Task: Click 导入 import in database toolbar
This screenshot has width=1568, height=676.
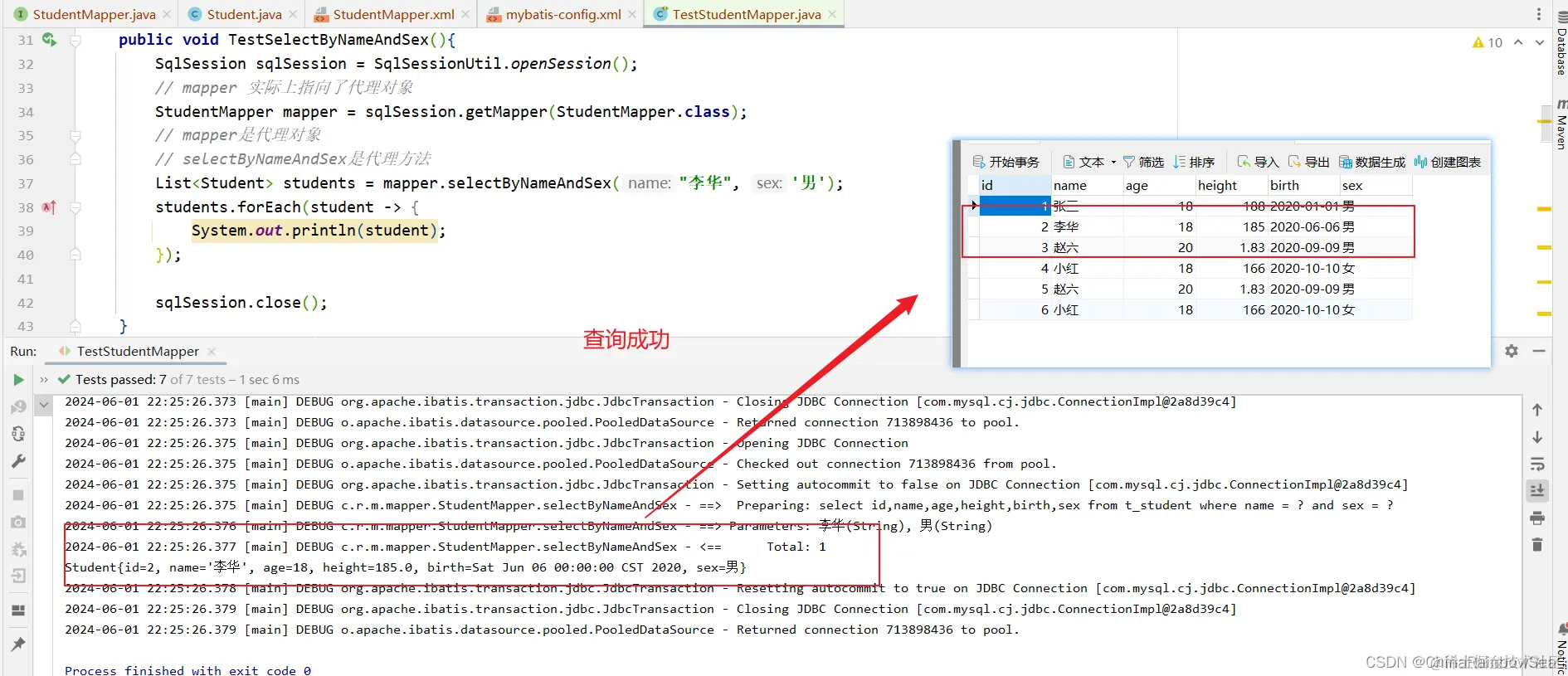Action: click(x=1258, y=162)
